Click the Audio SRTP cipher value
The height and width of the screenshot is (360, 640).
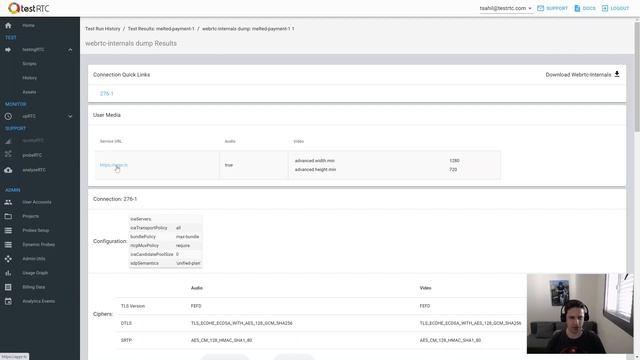click(x=221, y=340)
